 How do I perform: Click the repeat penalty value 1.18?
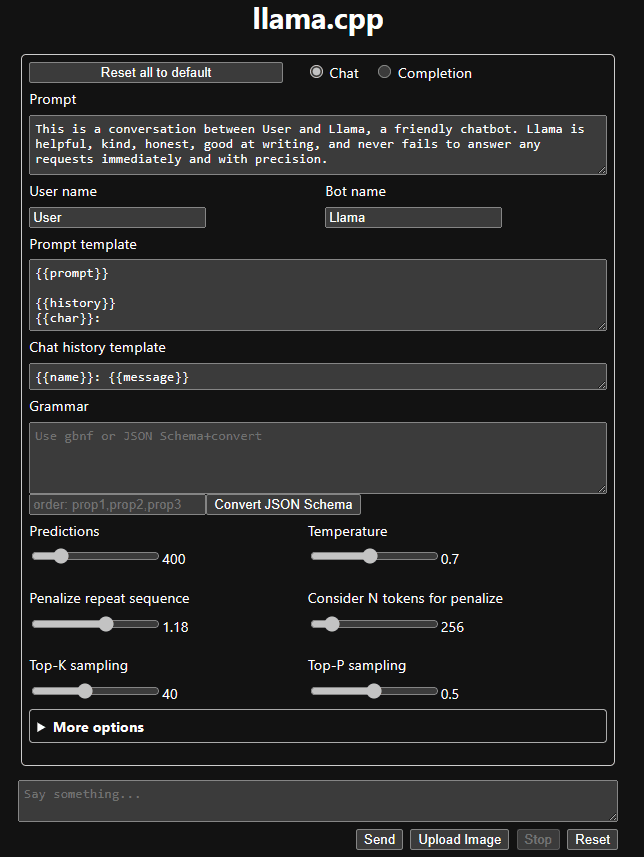pyautogui.click(x=175, y=627)
